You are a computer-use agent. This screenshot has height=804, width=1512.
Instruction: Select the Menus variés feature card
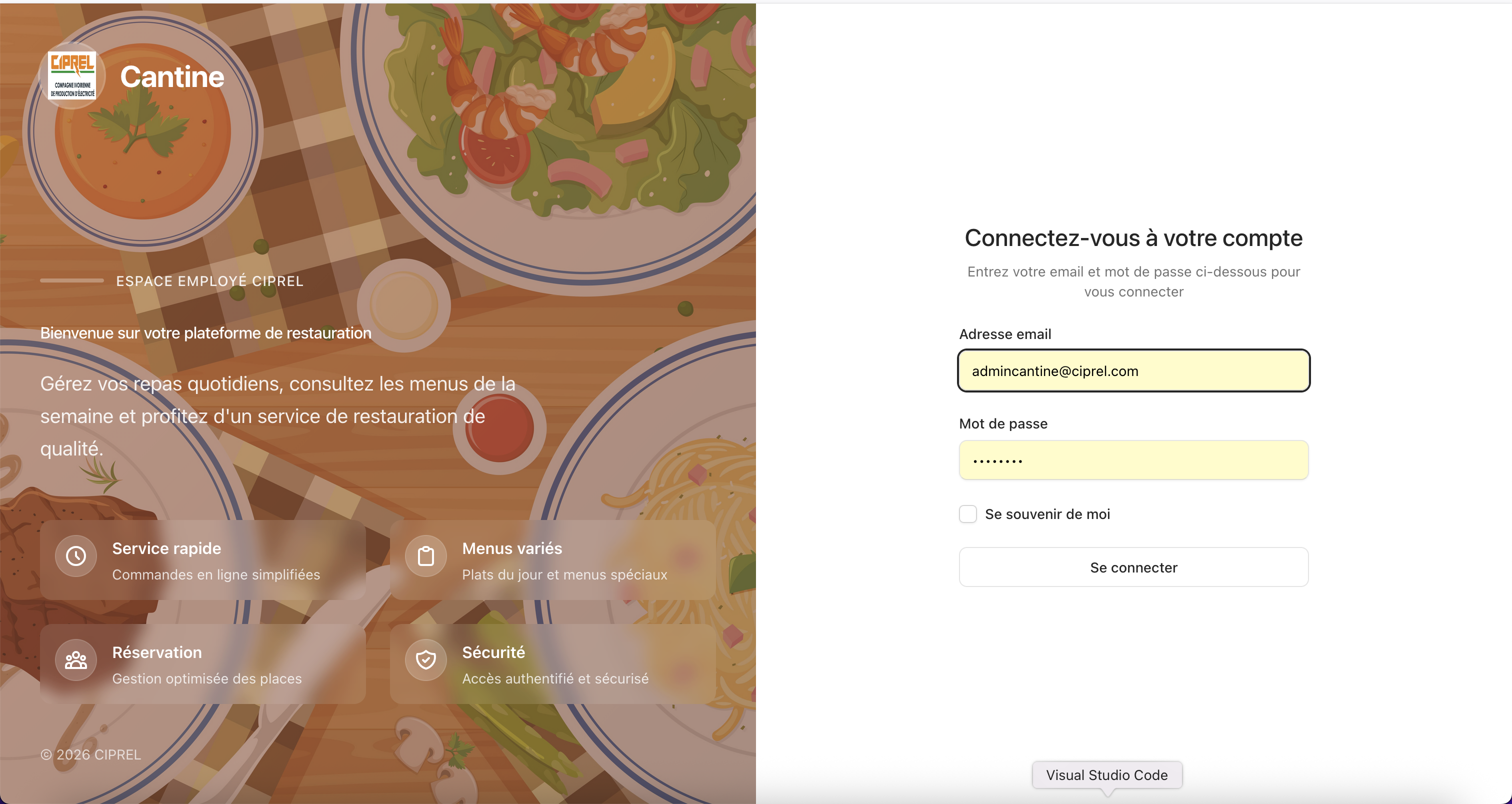coord(552,560)
